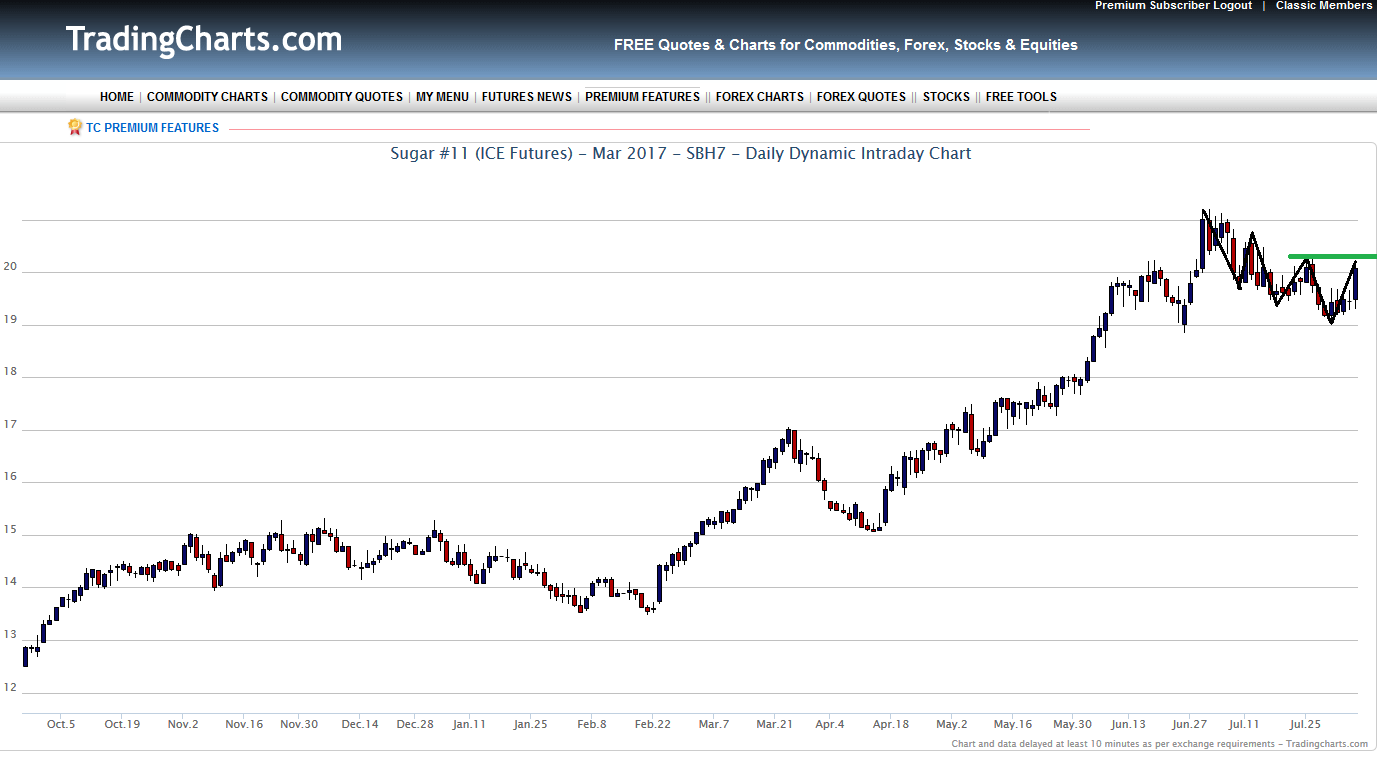Open COMMODITY CHARTS in the navigation bar
The width and height of the screenshot is (1377, 782).
point(207,97)
